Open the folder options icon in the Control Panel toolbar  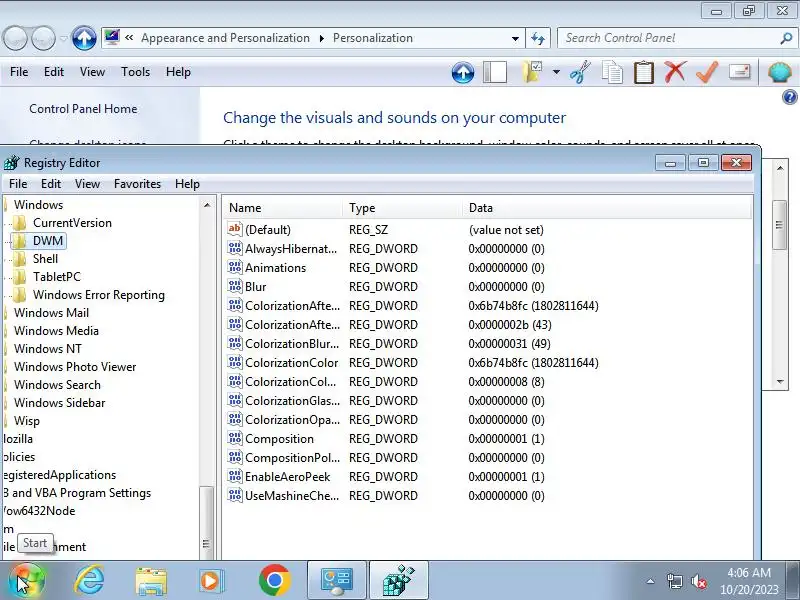tap(532, 72)
